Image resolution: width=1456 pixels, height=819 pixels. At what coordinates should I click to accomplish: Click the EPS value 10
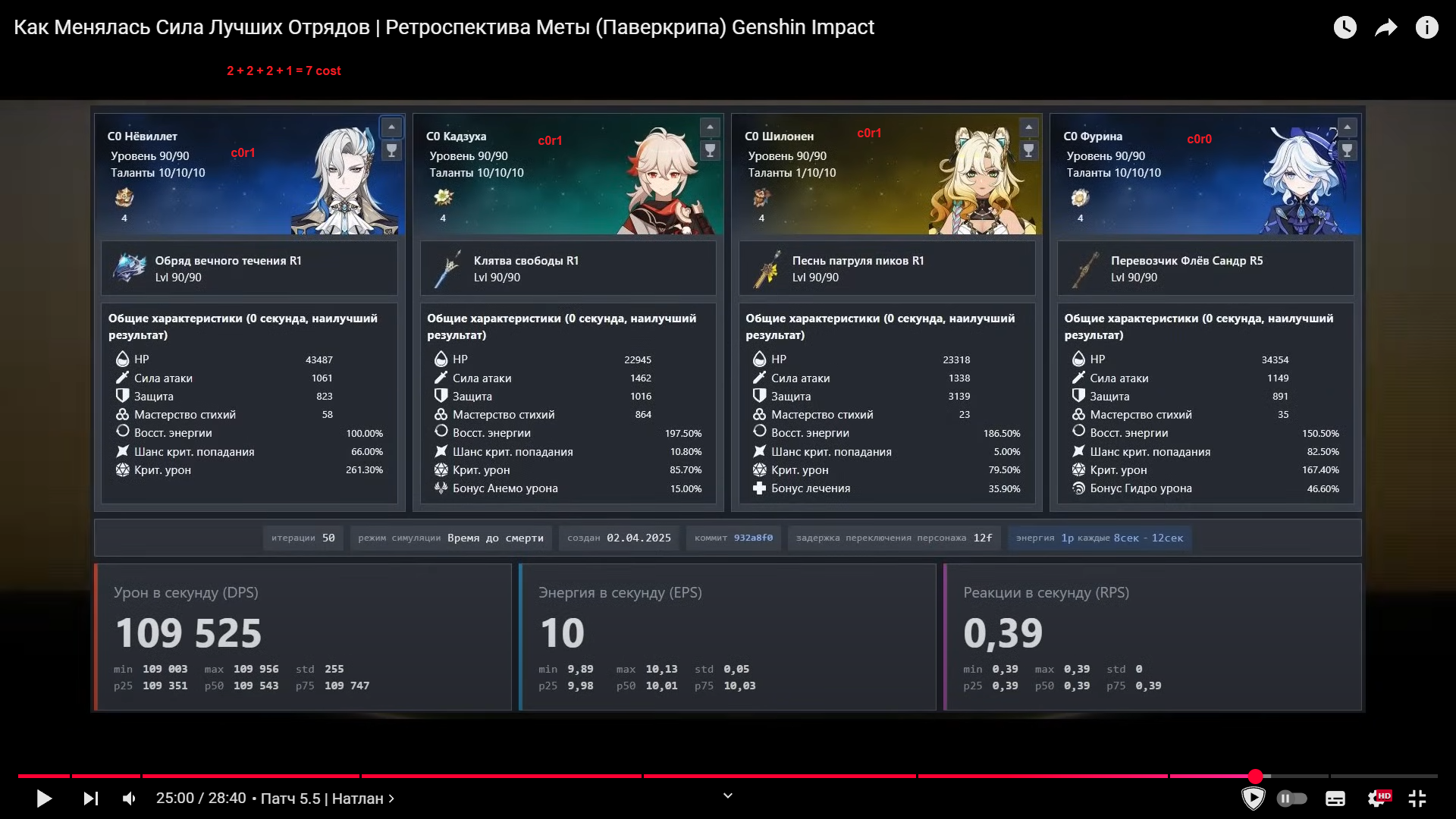coord(562,633)
